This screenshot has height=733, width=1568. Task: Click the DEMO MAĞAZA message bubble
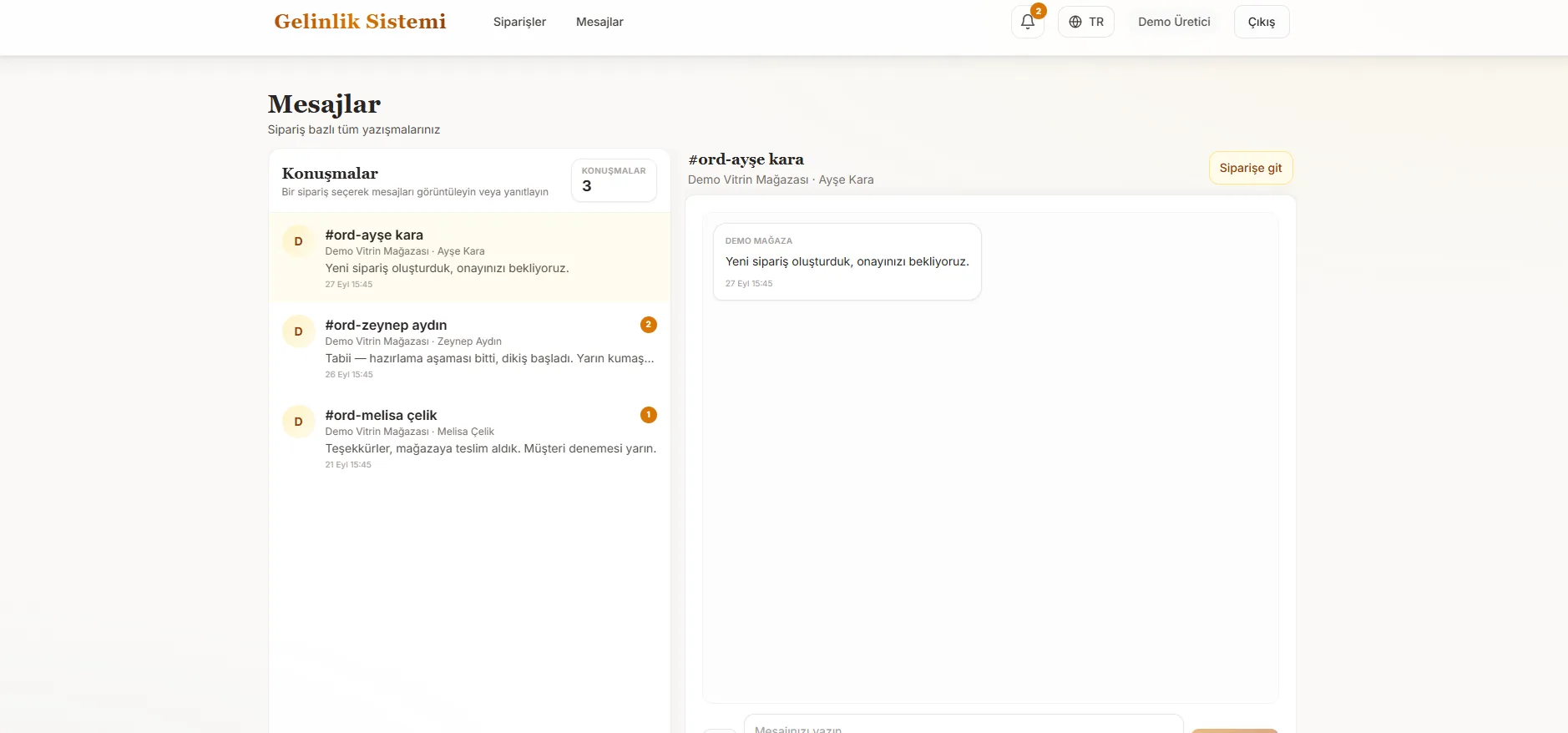coord(847,261)
